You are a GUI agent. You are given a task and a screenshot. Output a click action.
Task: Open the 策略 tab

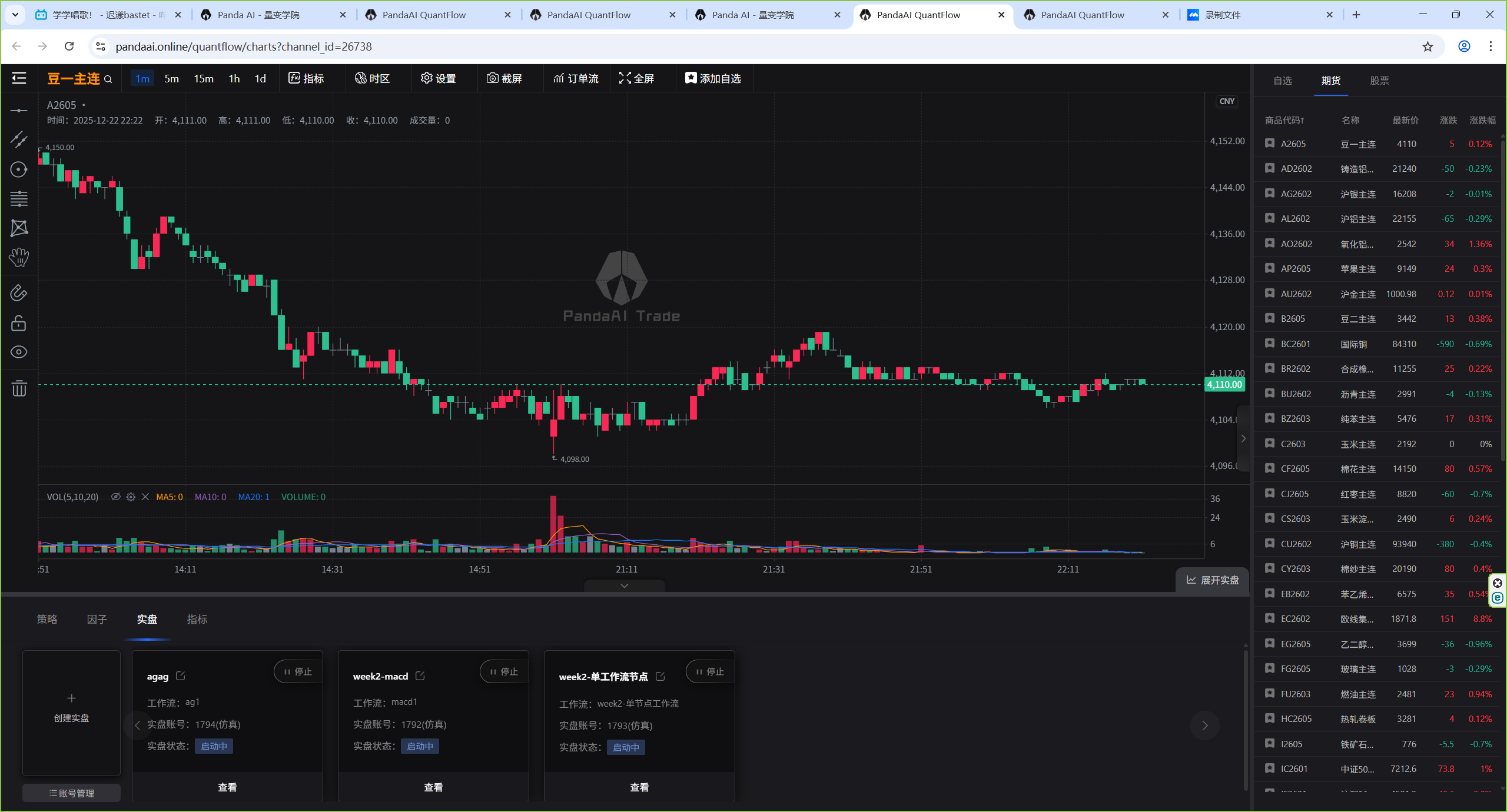point(47,619)
